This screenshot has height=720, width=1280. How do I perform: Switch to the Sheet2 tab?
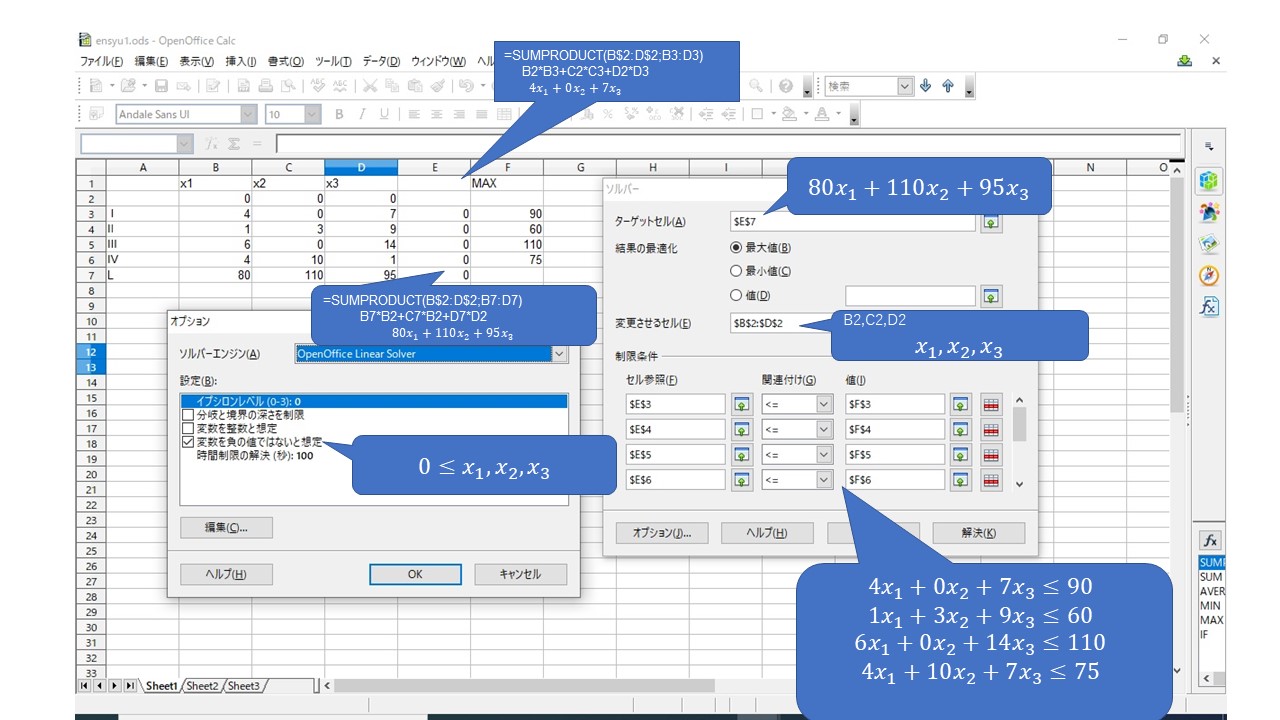(x=202, y=686)
